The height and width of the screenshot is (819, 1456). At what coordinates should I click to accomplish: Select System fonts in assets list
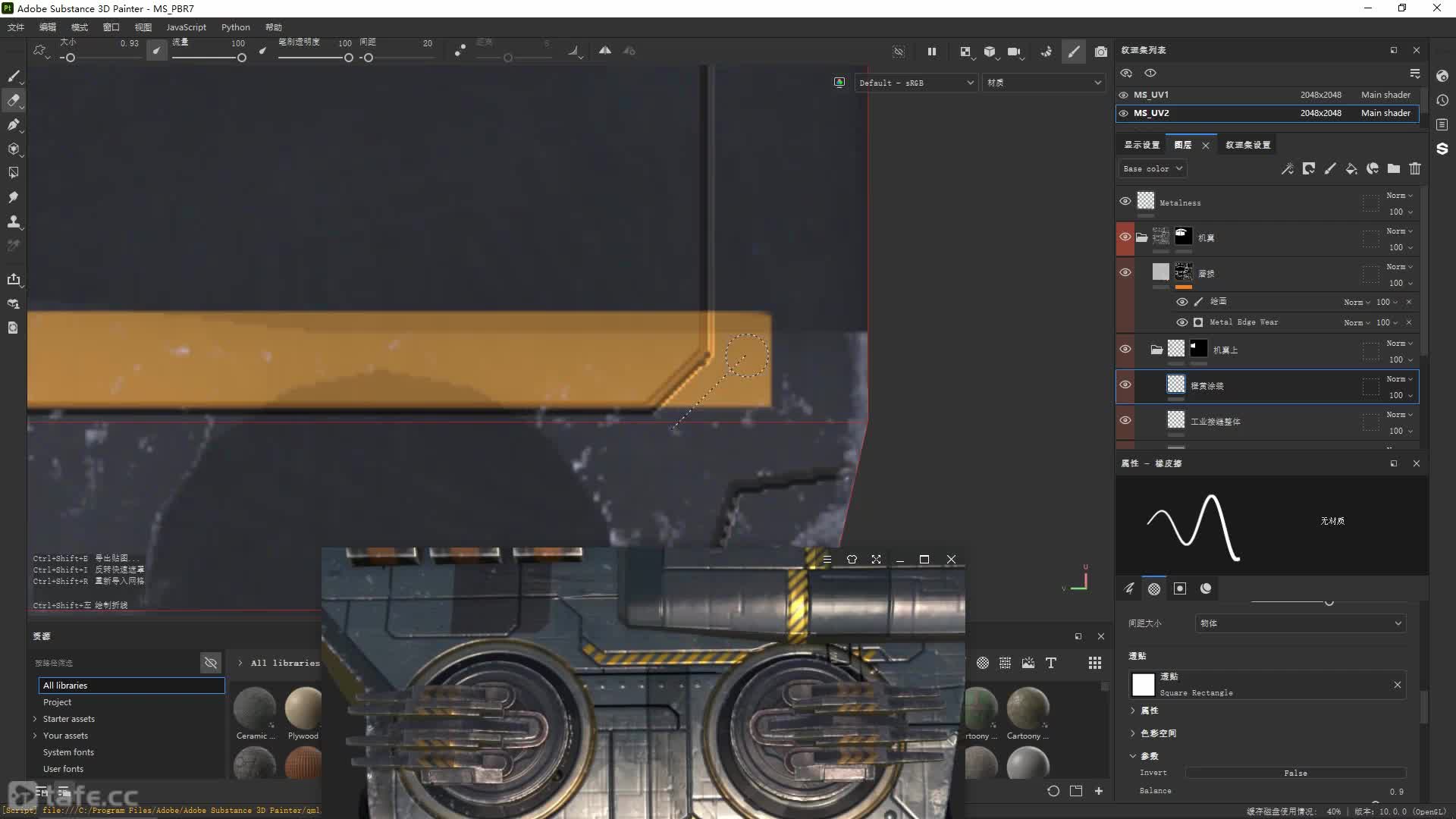[x=68, y=752]
